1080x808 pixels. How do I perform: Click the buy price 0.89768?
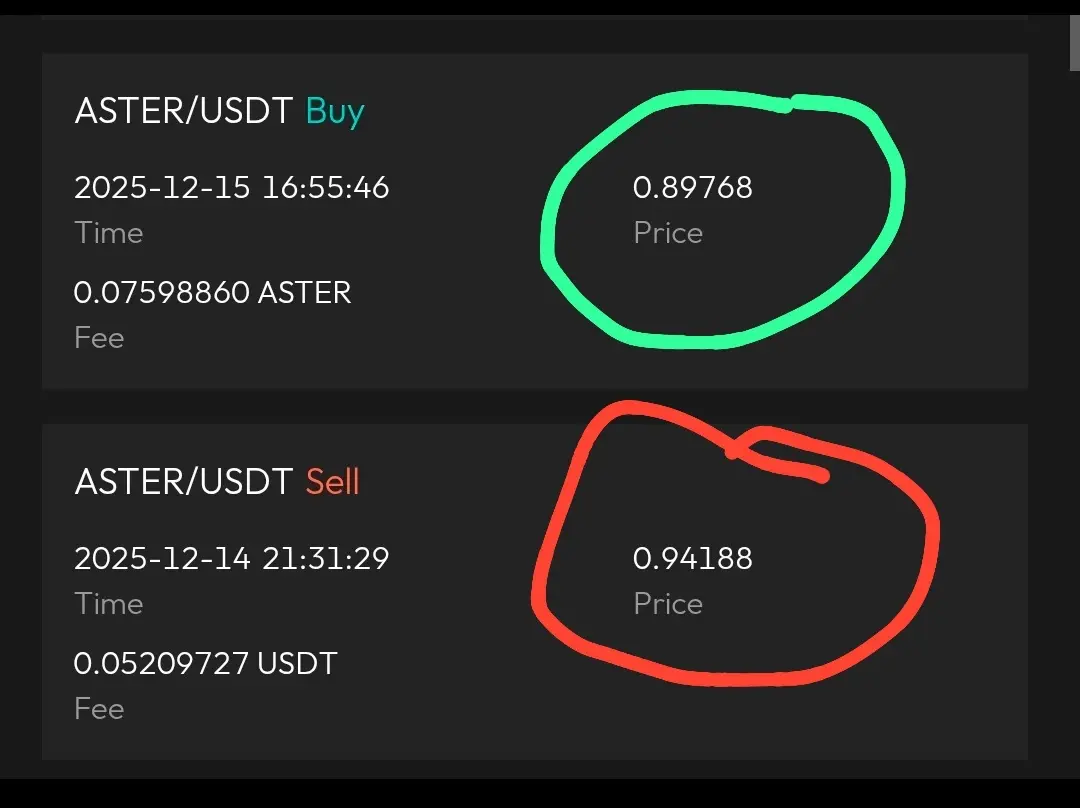point(693,187)
